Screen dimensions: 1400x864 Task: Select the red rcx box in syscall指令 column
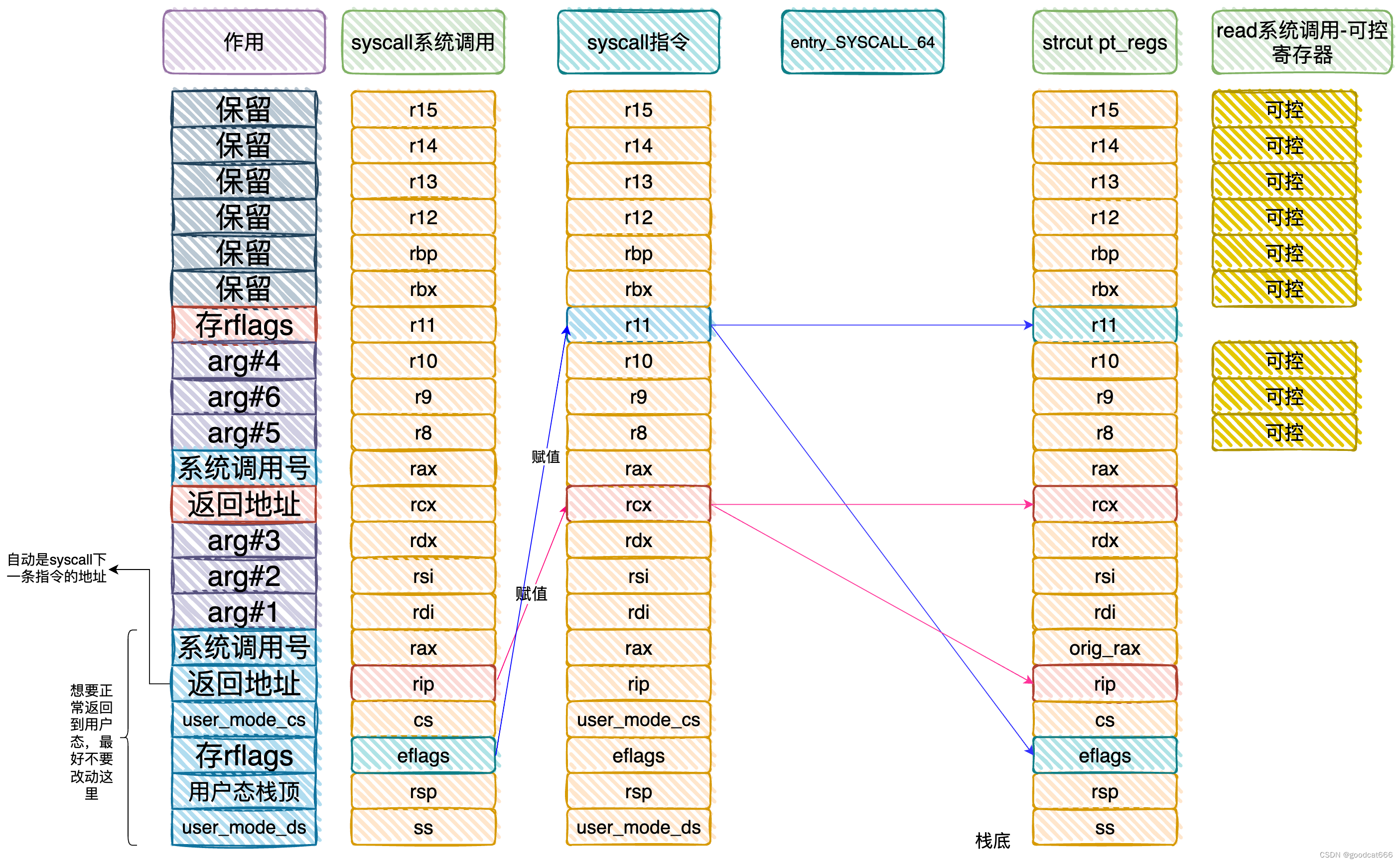pos(639,504)
